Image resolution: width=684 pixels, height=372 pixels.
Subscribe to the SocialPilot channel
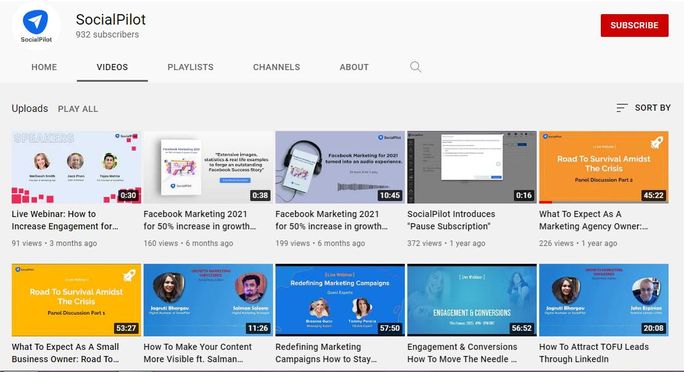[x=634, y=25]
